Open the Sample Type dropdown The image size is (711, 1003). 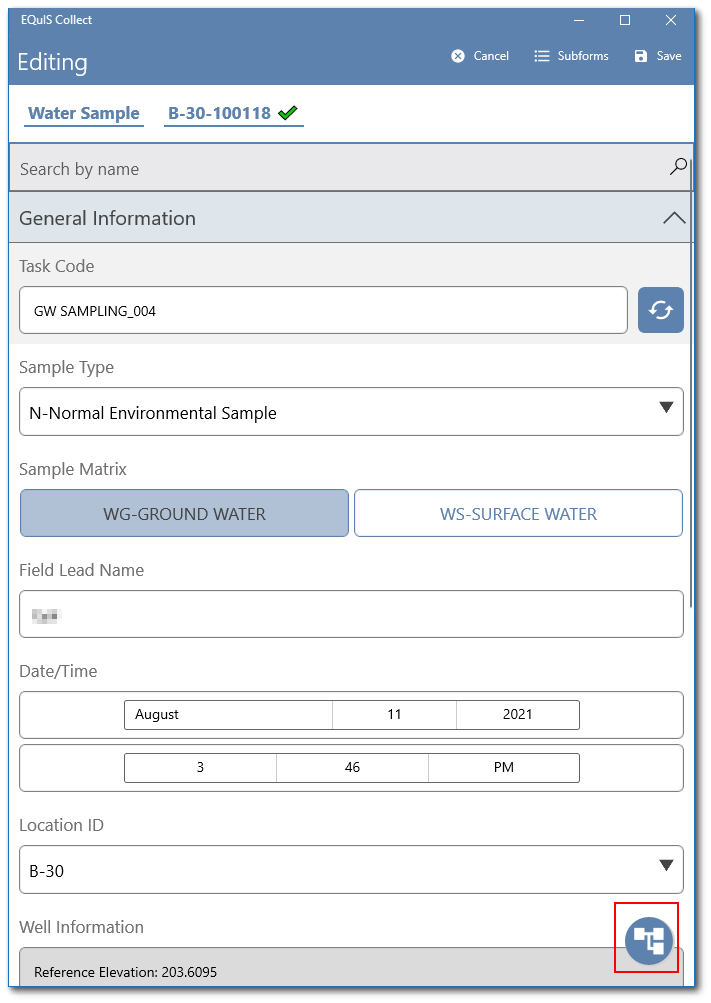pyautogui.click(x=351, y=412)
